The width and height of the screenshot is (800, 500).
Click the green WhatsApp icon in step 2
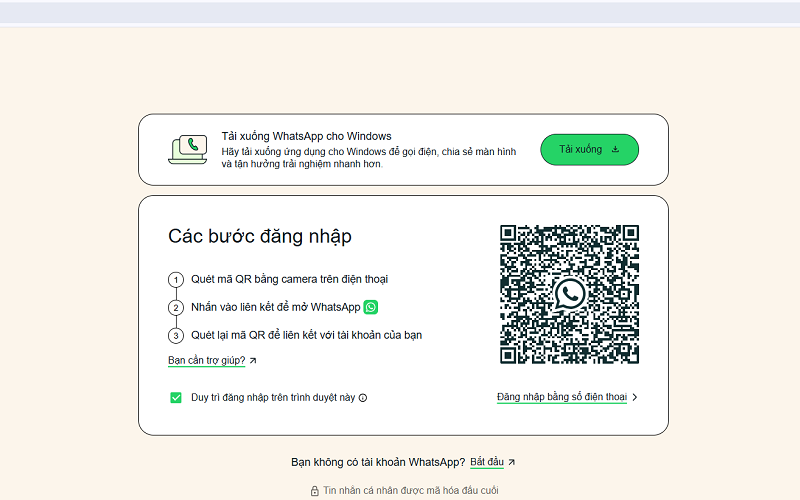tap(371, 307)
